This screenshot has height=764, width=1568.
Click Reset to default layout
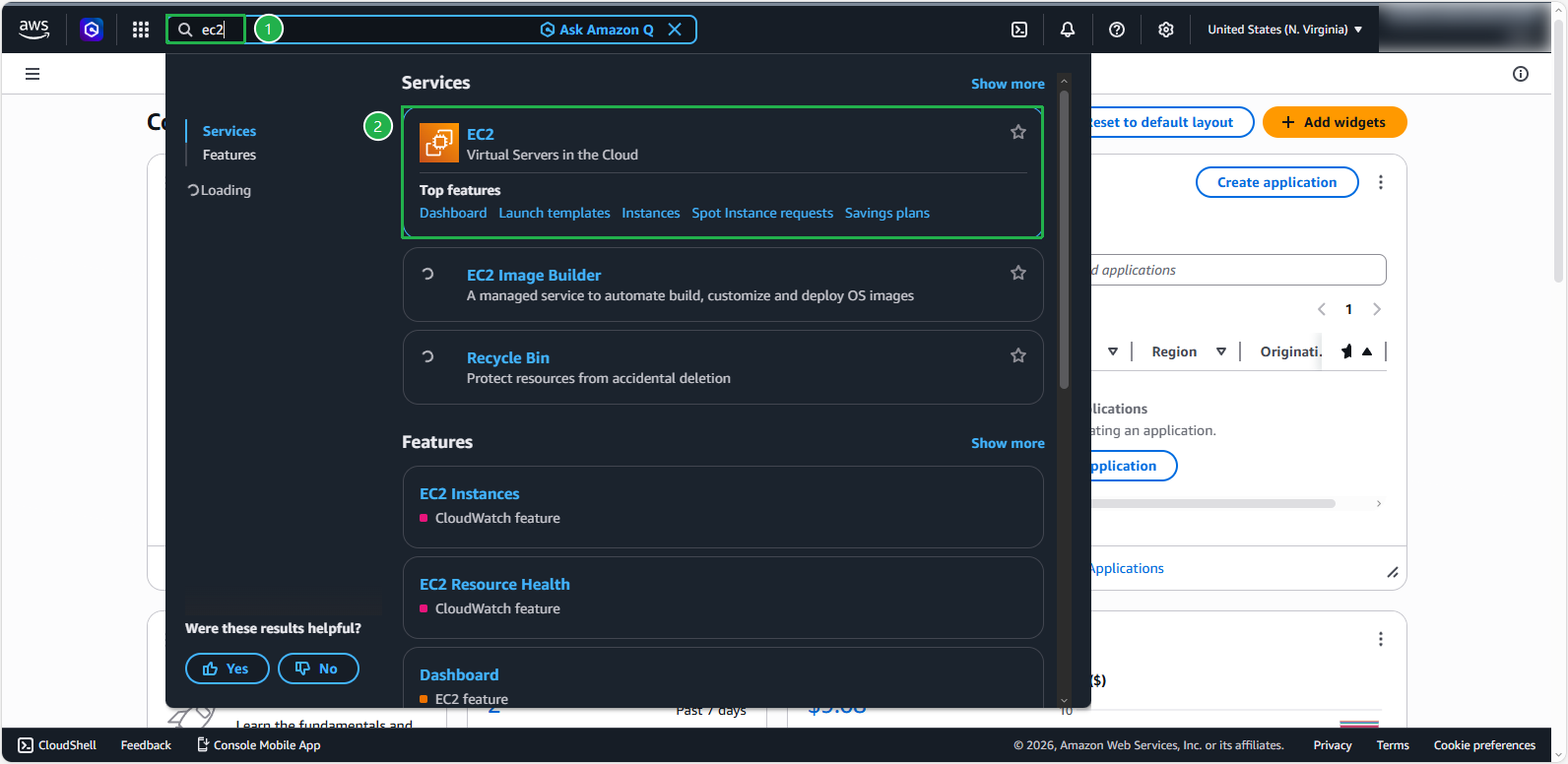1172,122
